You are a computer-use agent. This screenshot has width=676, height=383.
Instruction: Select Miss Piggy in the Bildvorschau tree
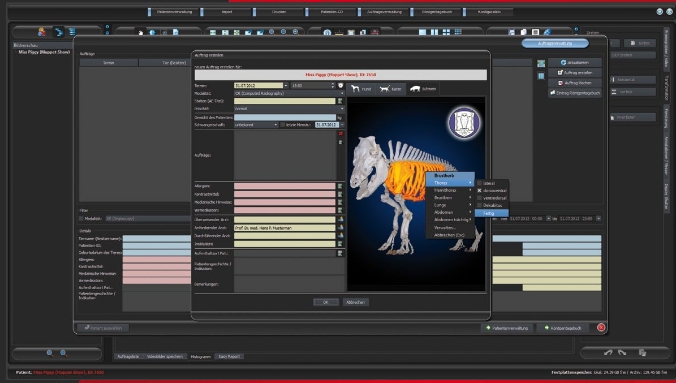click(44, 52)
